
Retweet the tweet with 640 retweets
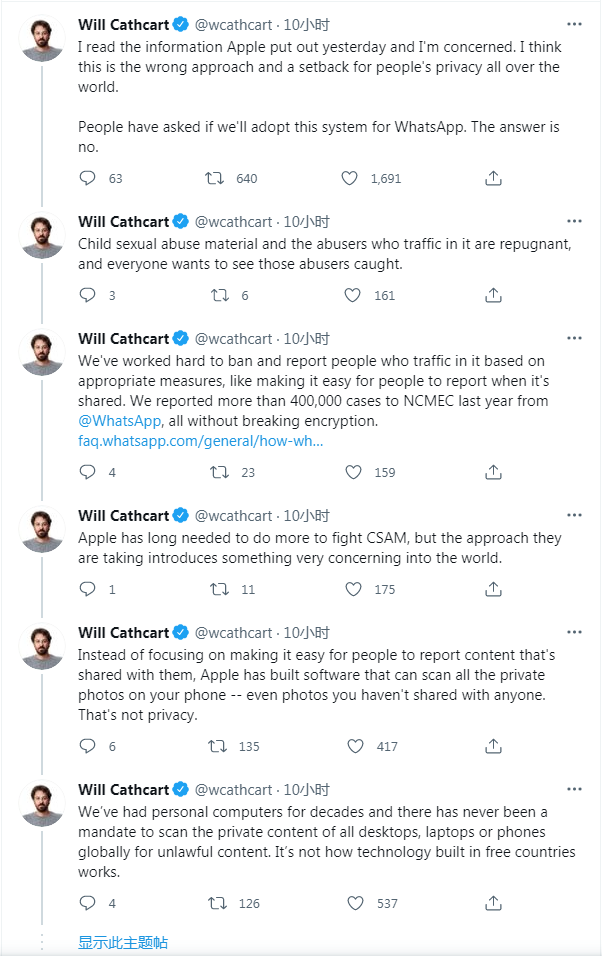214,178
